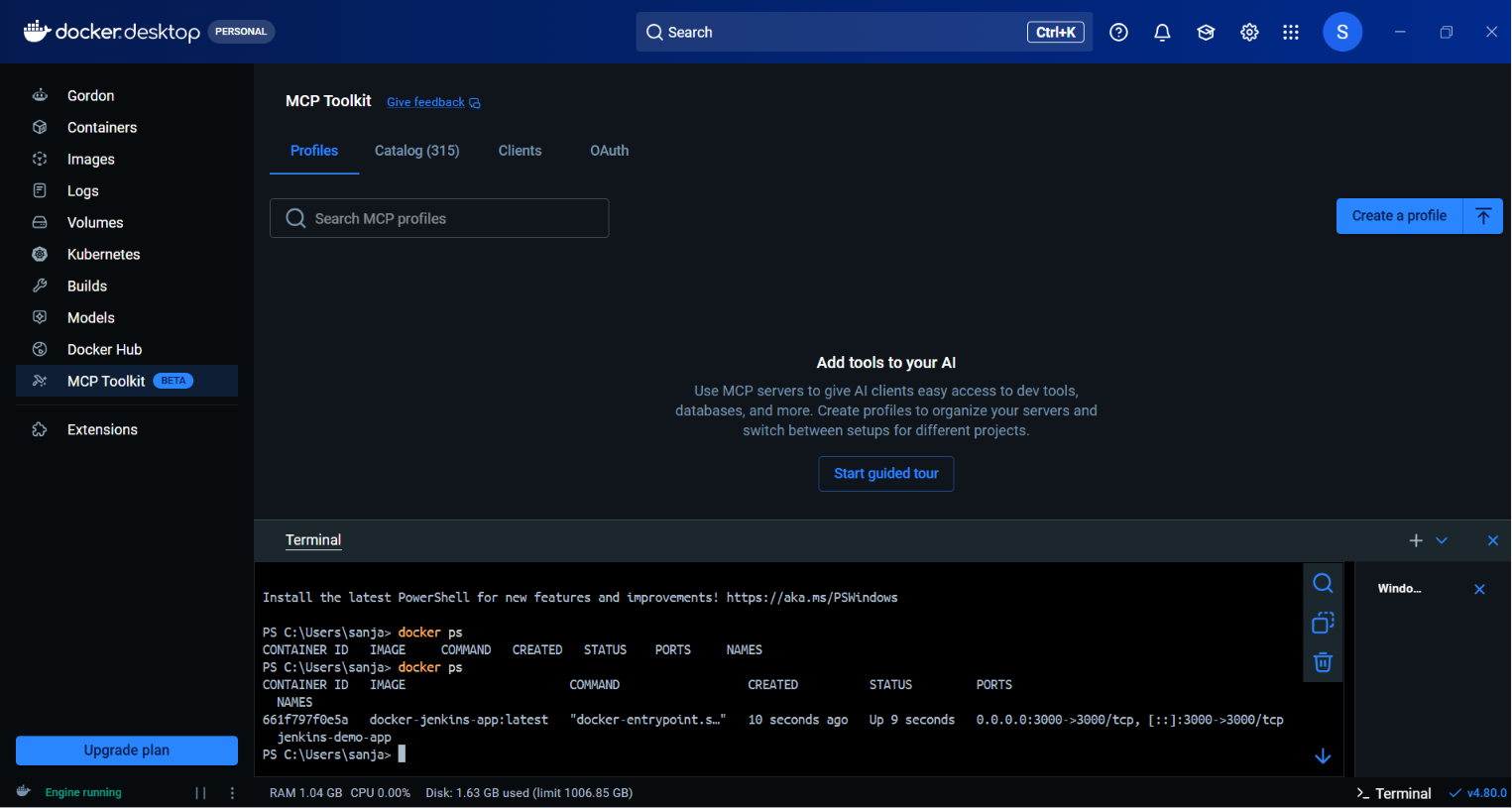Open the Containers view
1512x808 pixels.
(x=127, y=127)
